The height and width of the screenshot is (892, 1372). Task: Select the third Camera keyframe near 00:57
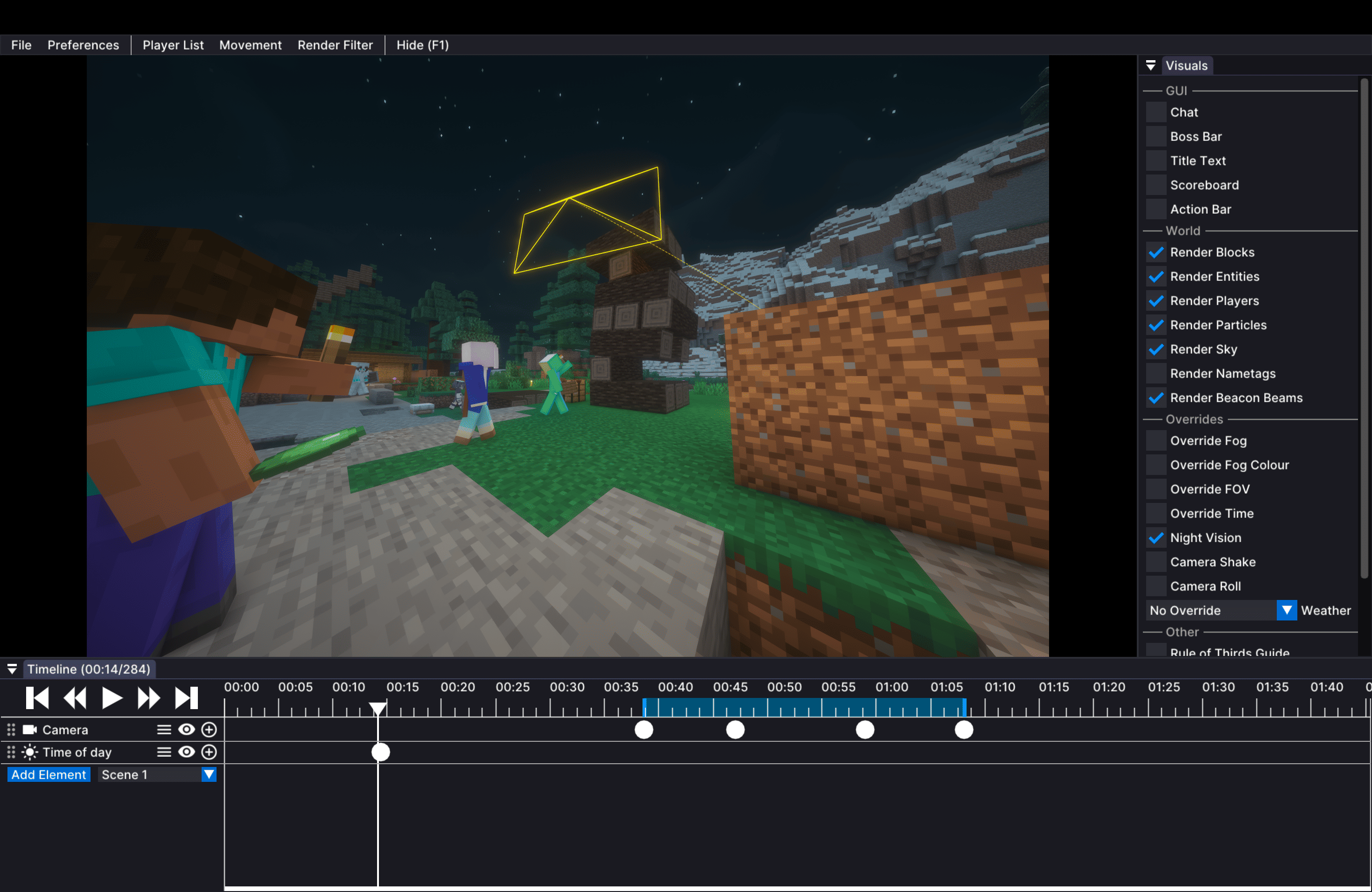(x=865, y=730)
